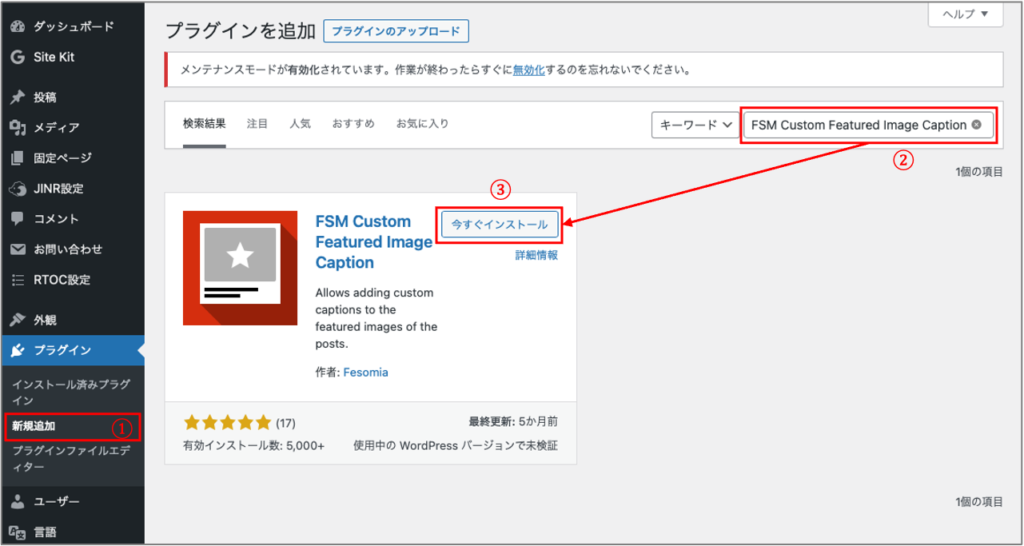The width and height of the screenshot is (1024, 546).
Task: Open JINR設定 menu item
Action: coord(73,189)
